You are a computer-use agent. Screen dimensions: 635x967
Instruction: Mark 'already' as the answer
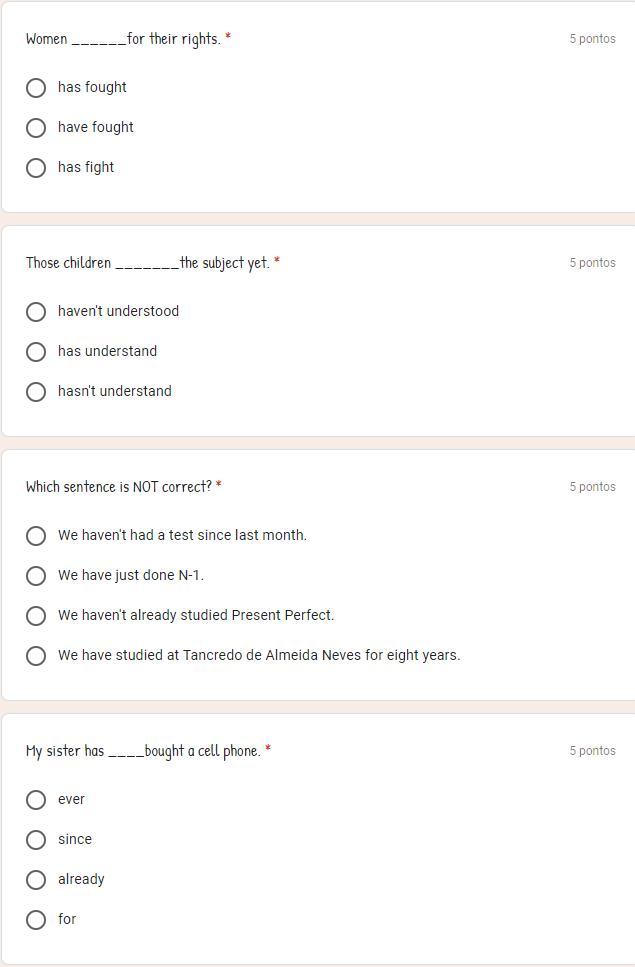pos(36,880)
